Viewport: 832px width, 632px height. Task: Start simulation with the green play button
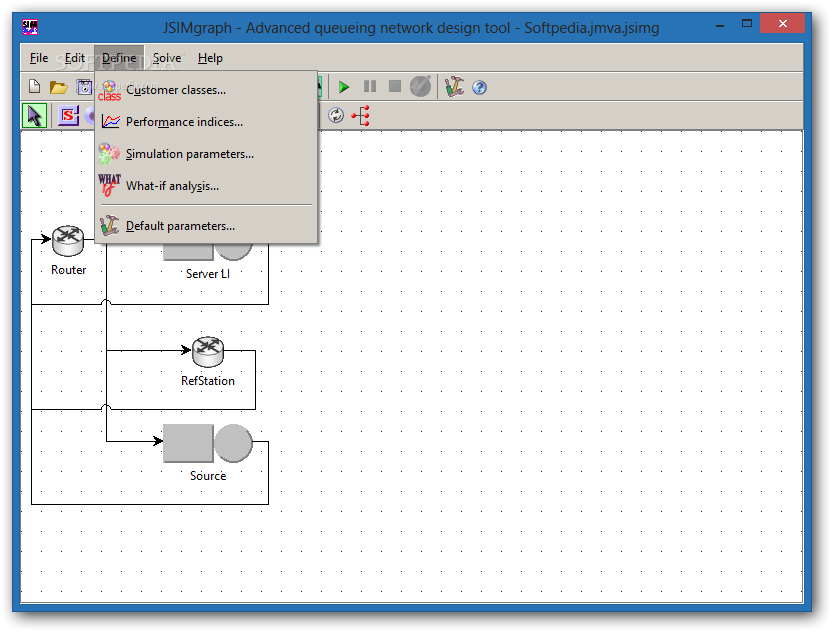pos(344,87)
